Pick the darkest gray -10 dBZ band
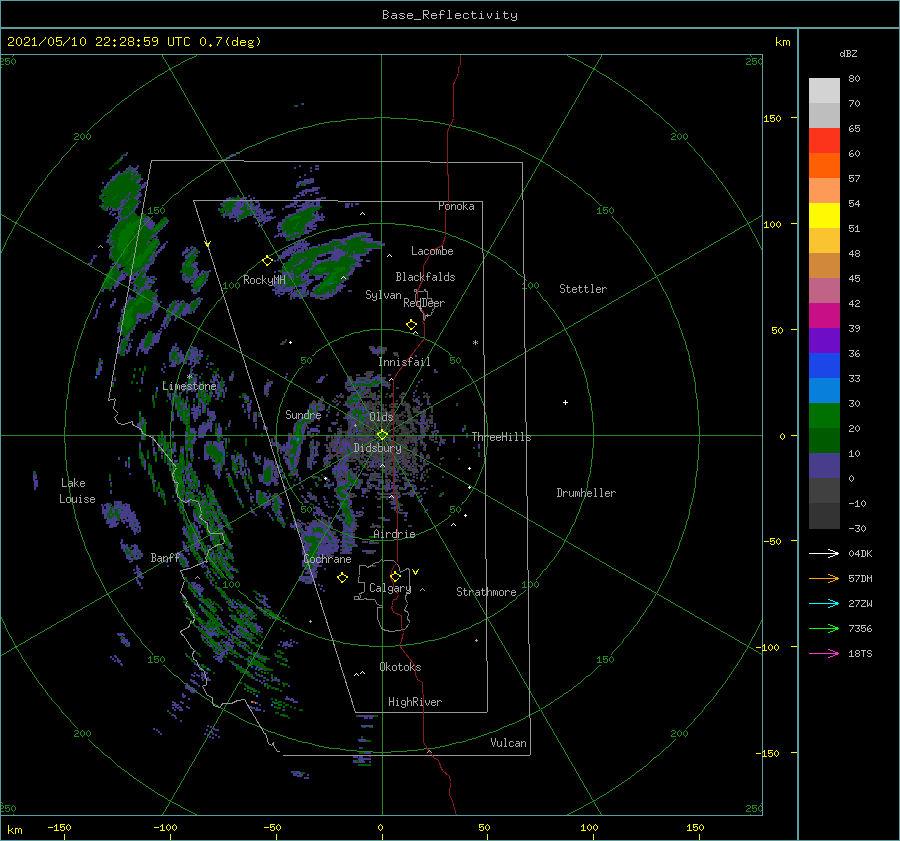 click(x=824, y=515)
